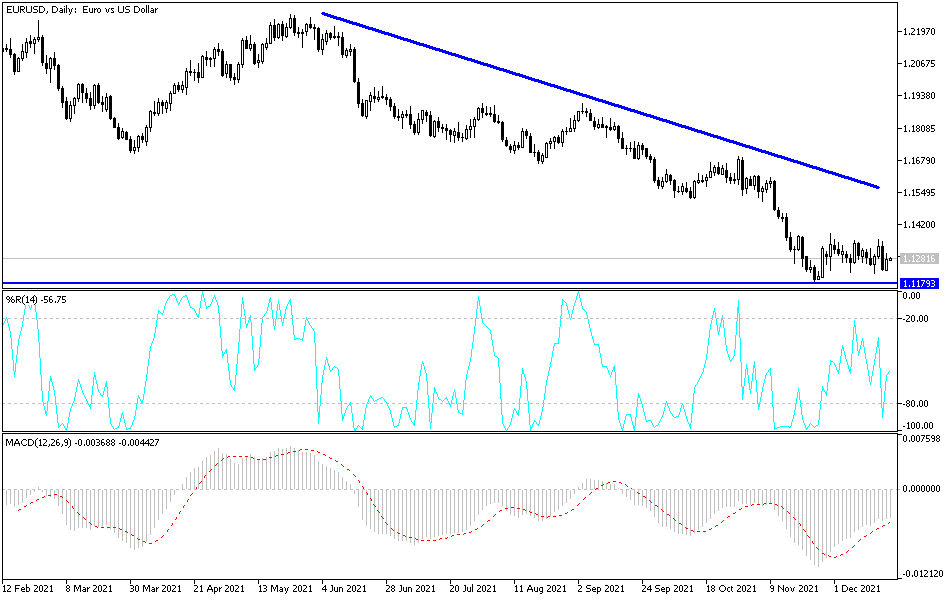
Task: Click the blue 1.11793 price tag
Action: (918, 284)
